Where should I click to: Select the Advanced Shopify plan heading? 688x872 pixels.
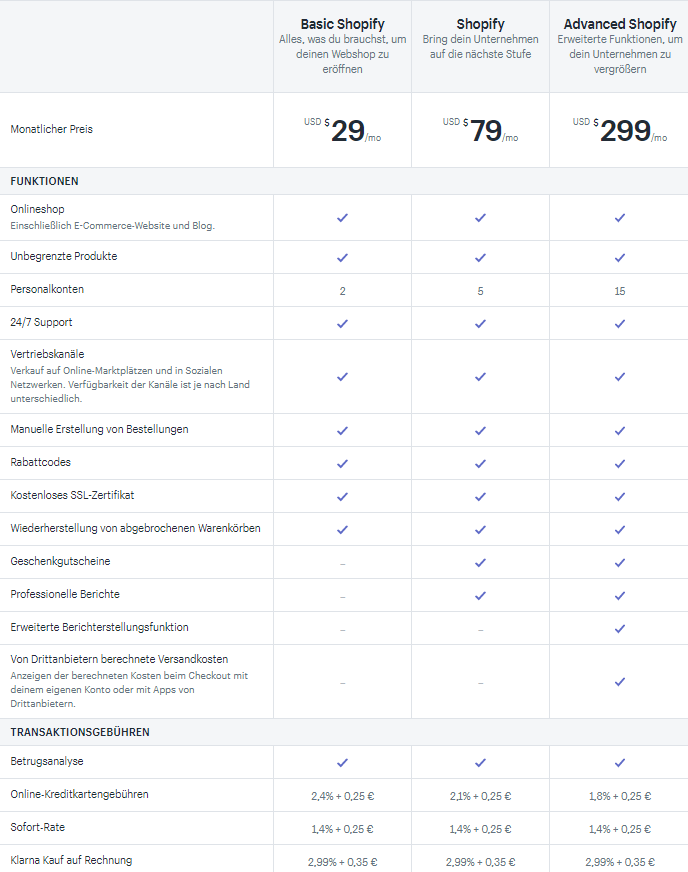point(620,24)
